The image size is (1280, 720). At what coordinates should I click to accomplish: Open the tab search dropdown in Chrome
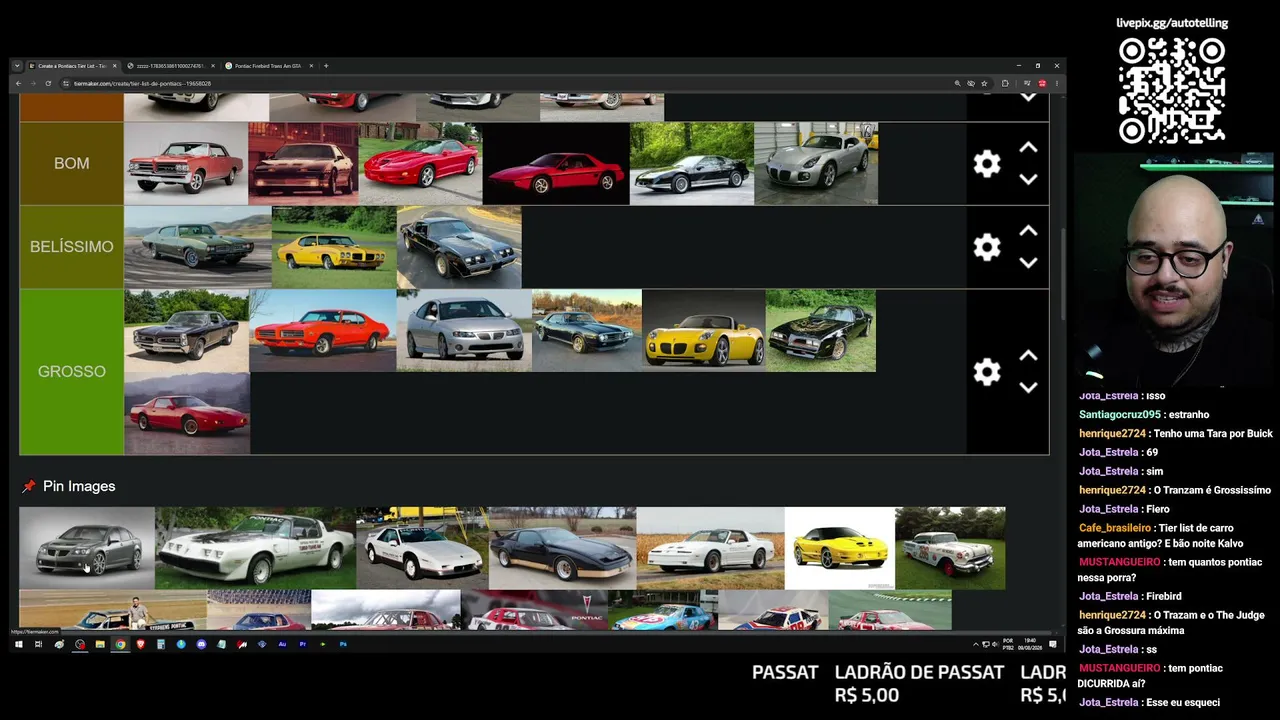pos(17,66)
